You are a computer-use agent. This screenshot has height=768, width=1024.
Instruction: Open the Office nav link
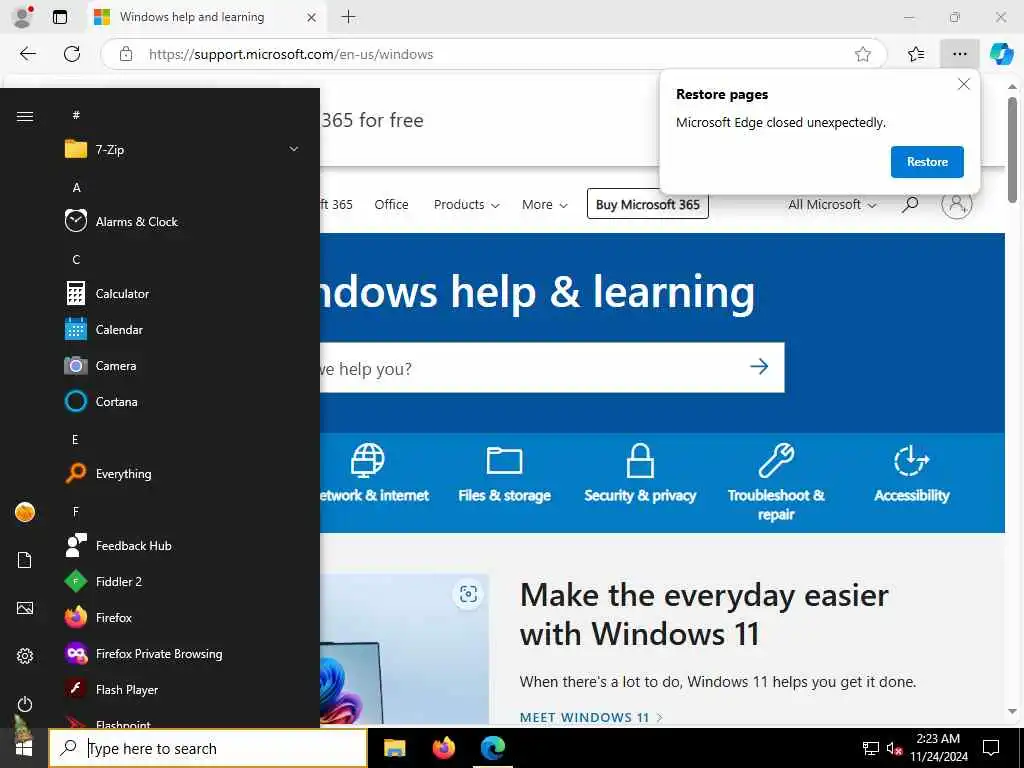pyautogui.click(x=391, y=204)
